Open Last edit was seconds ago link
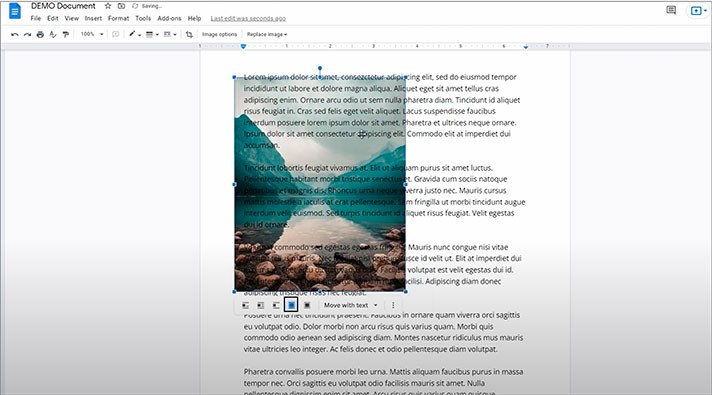712x395 pixels. coord(248,19)
